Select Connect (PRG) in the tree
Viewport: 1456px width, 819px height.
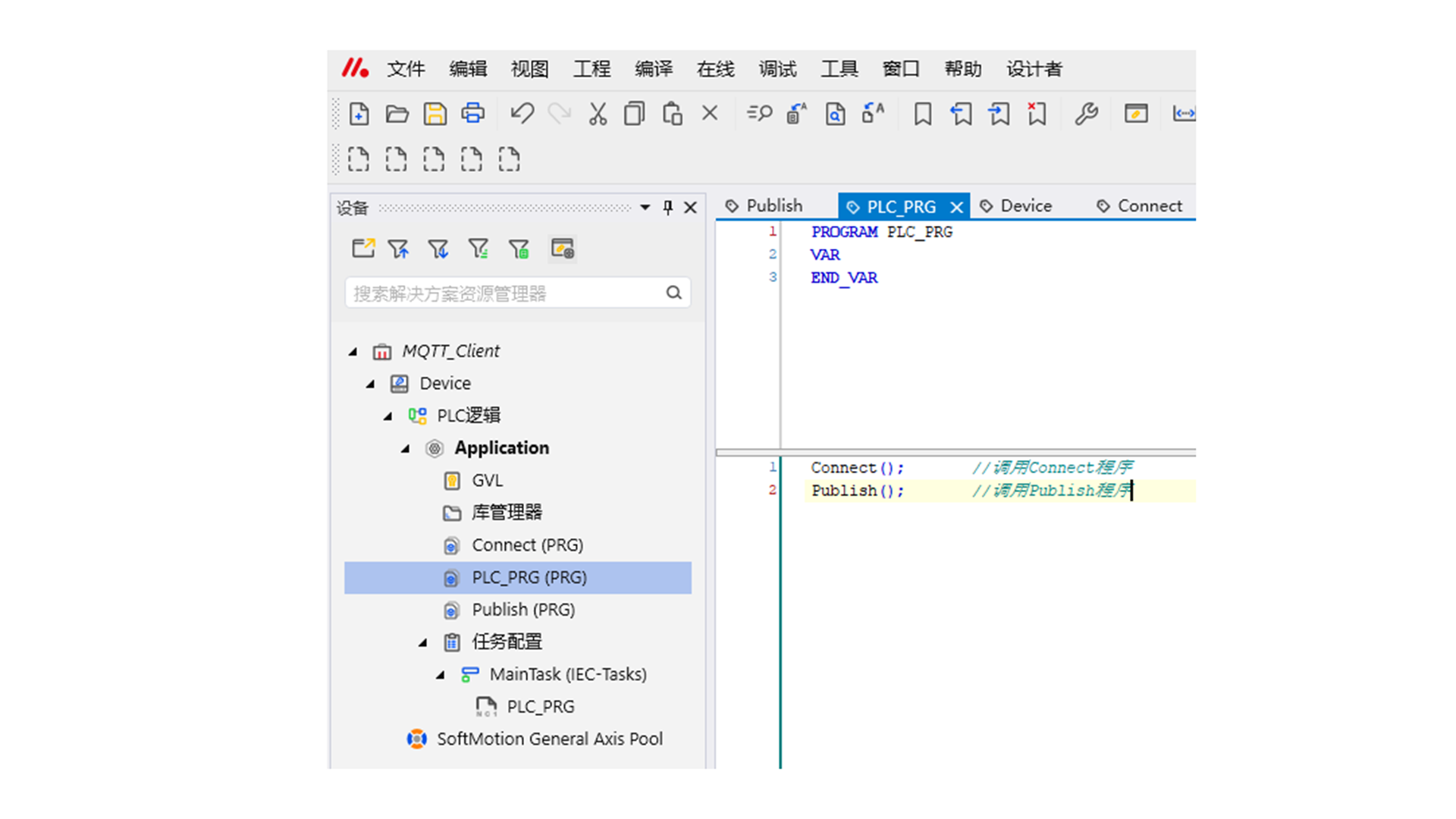(x=527, y=545)
